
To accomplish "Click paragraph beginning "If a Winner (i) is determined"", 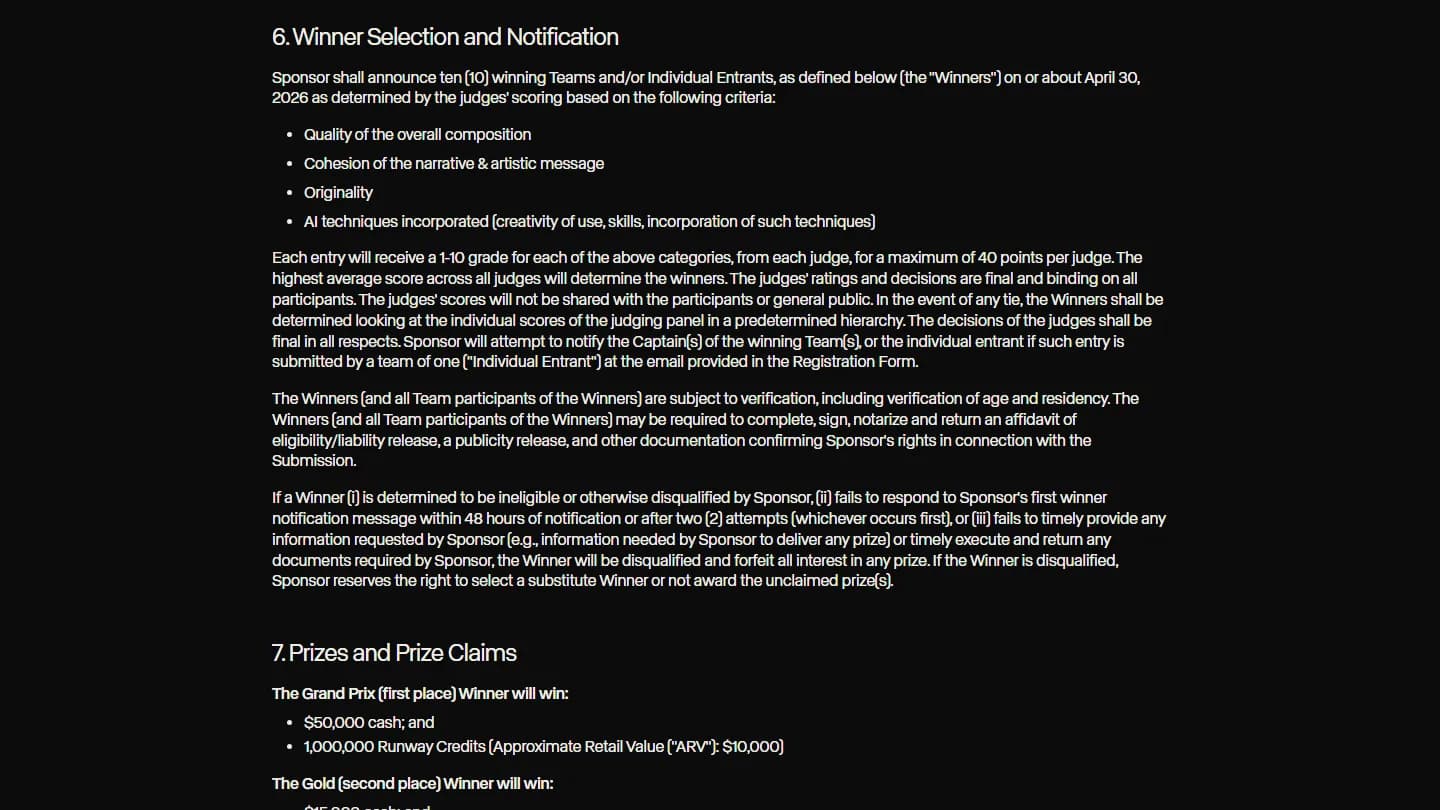I will pyautogui.click(x=719, y=539).
